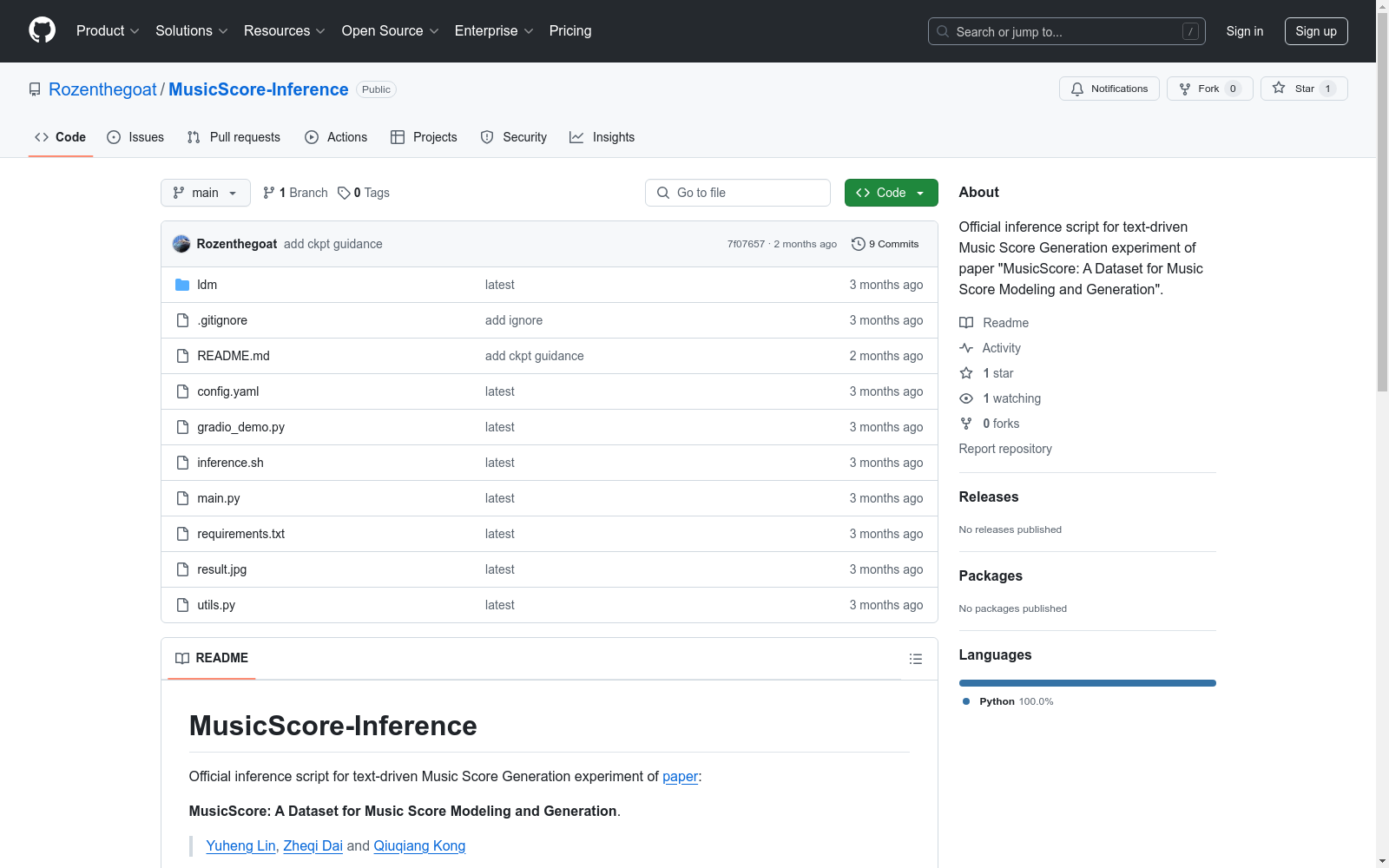Click the utils.py file icon
Image resolution: width=1389 pixels, height=868 pixels.
(x=182, y=605)
